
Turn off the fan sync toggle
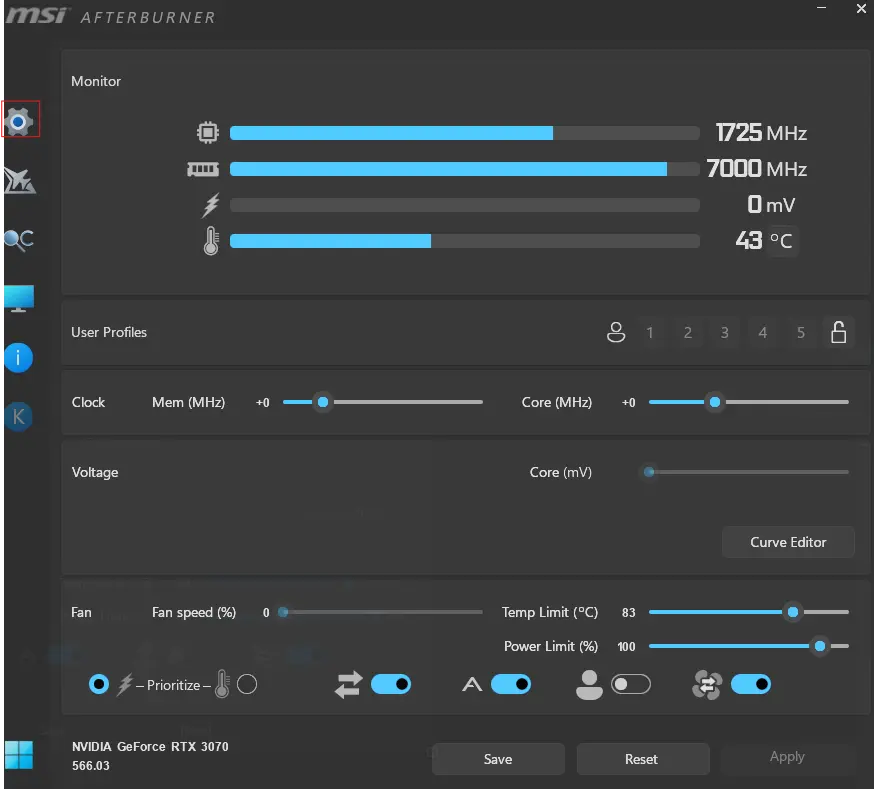[750, 684]
